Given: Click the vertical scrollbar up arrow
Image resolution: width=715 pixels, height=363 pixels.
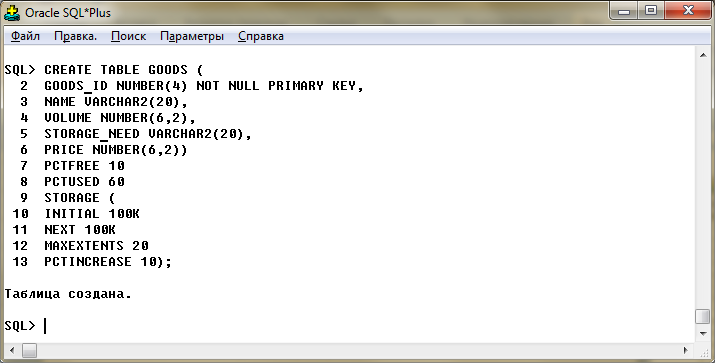Looking at the screenshot, I should coord(703,55).
